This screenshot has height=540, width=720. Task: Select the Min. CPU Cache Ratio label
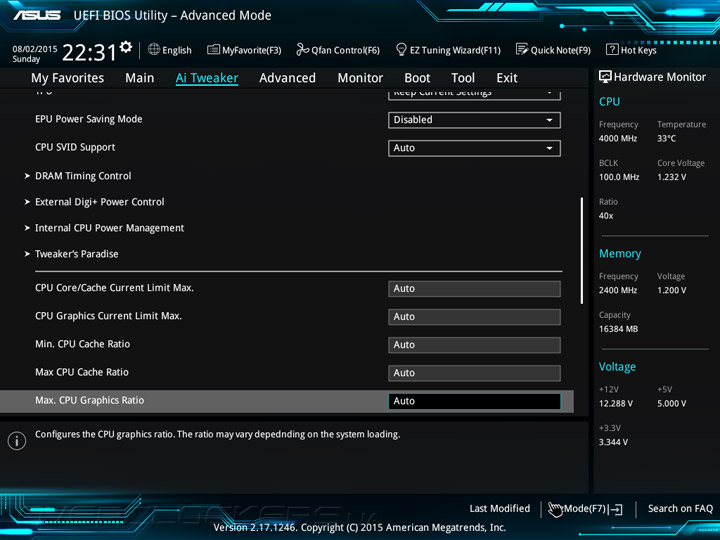[x=83, y=344]
